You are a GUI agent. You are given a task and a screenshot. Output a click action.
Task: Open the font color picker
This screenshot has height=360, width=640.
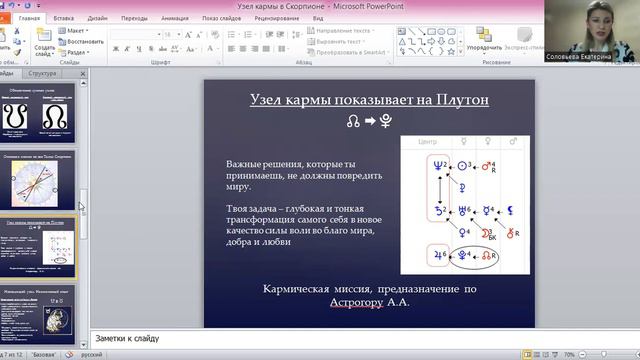[x=212, y=49]
